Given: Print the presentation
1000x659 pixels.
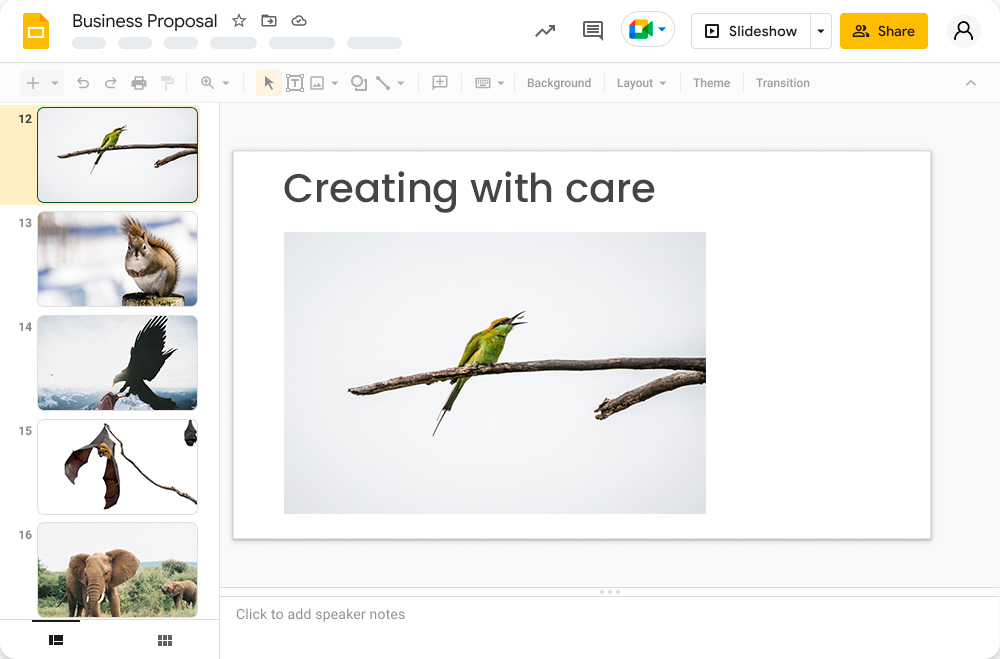Looking at the screenshot, I should pos(138,83).
